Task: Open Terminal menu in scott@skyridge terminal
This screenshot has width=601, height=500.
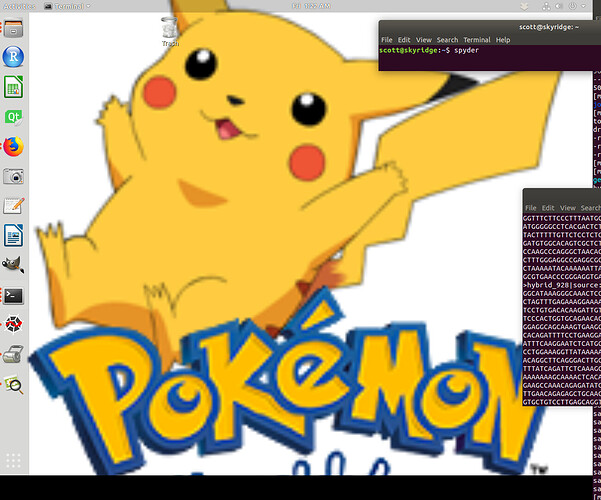Action: [x=477, y=40]
